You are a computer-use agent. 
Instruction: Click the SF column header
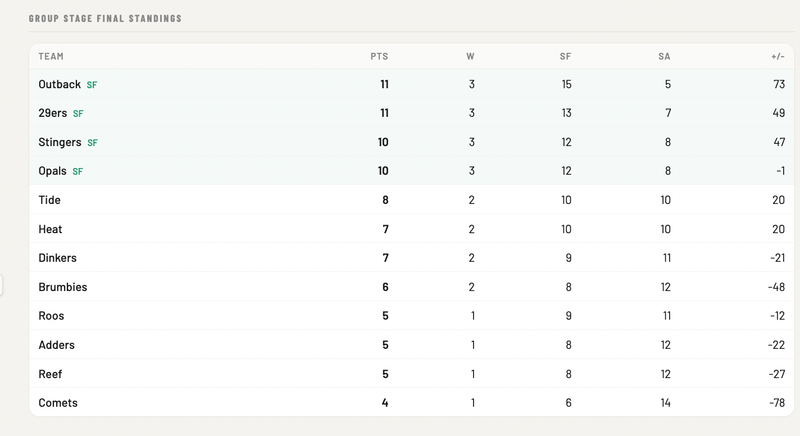point(565,57)
